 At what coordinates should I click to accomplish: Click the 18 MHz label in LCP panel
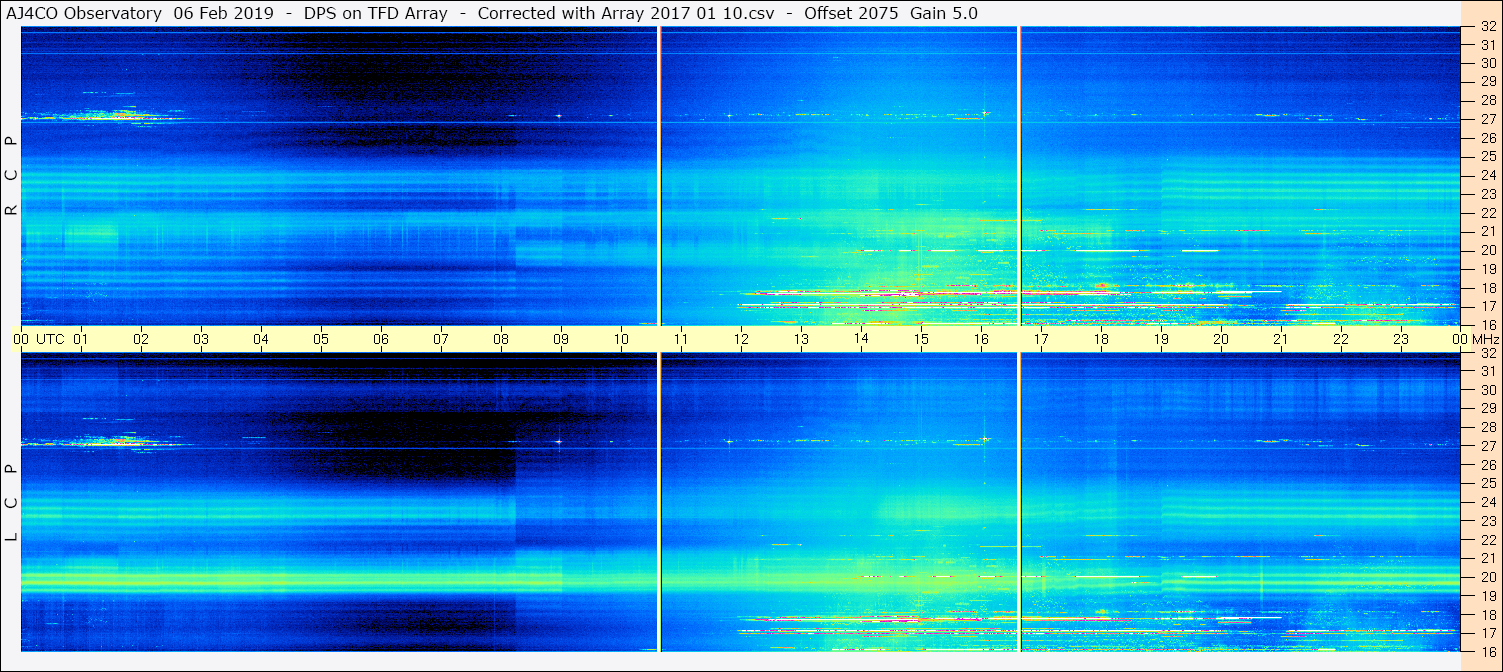point(1487,615)
